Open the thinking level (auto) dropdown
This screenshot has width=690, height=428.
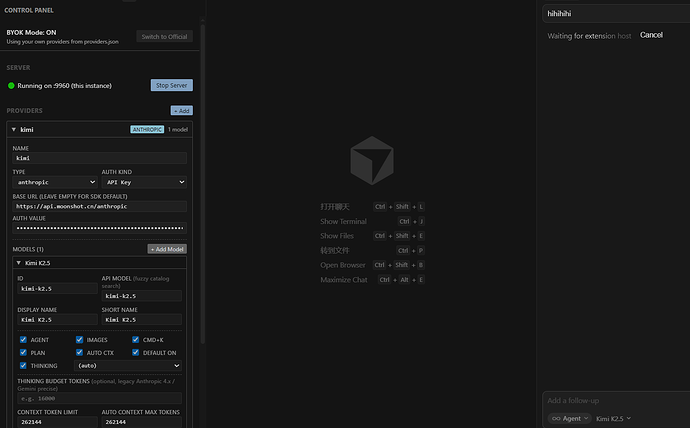point(128,366)
